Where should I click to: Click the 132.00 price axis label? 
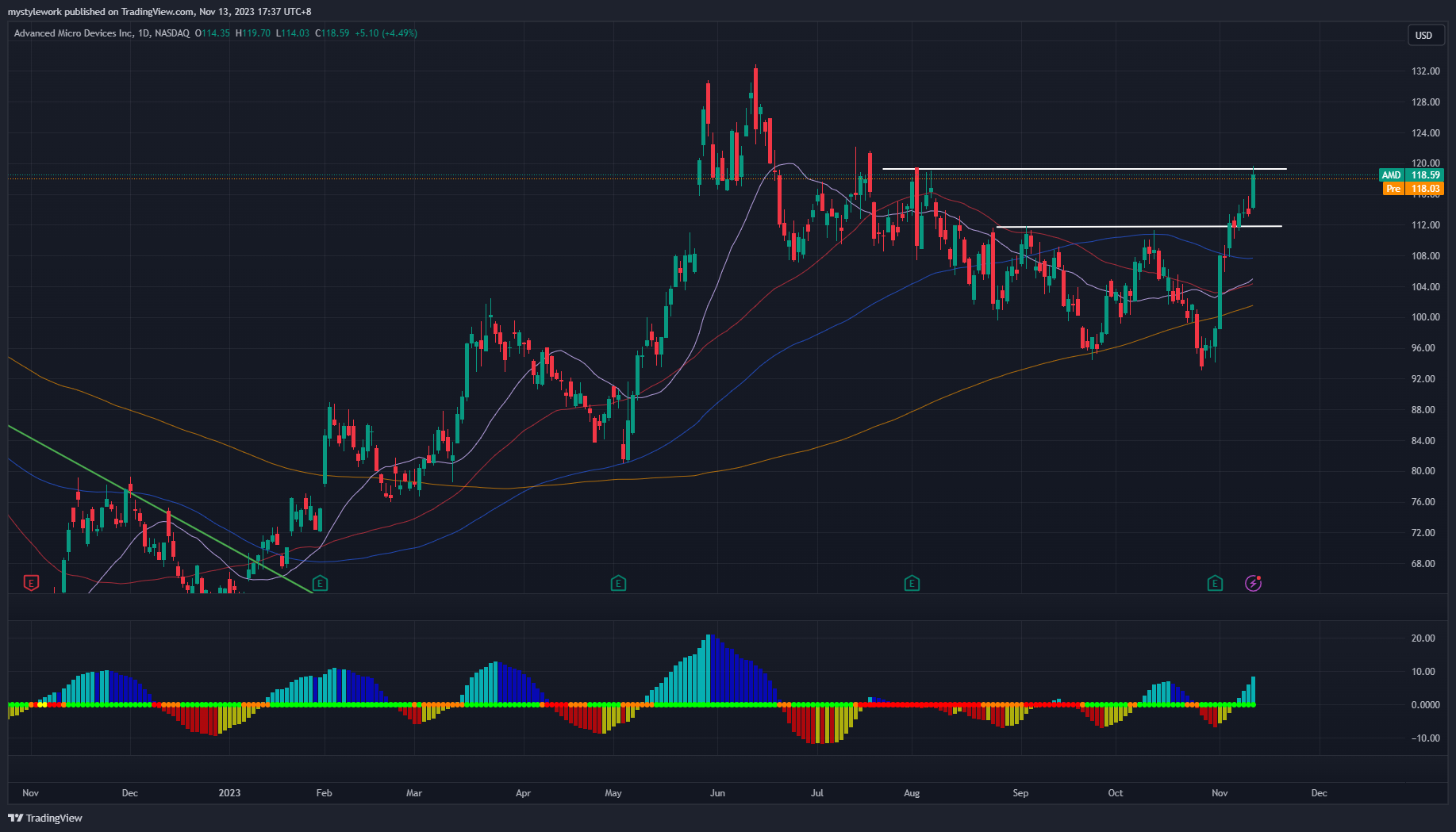tap(1425, 71)
